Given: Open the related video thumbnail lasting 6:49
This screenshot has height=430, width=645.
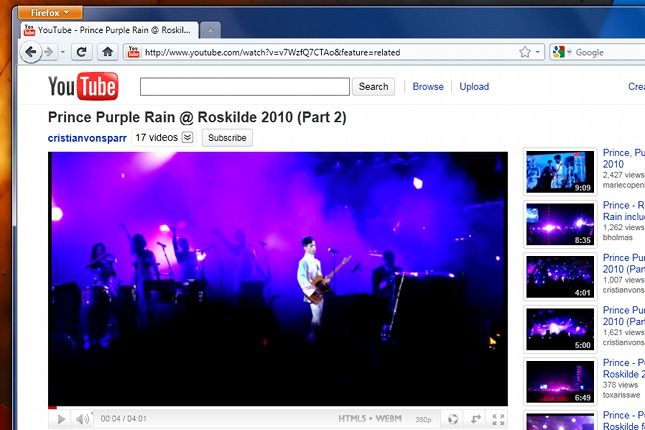Looking at the screenshot, I should [x=560, y=381].
